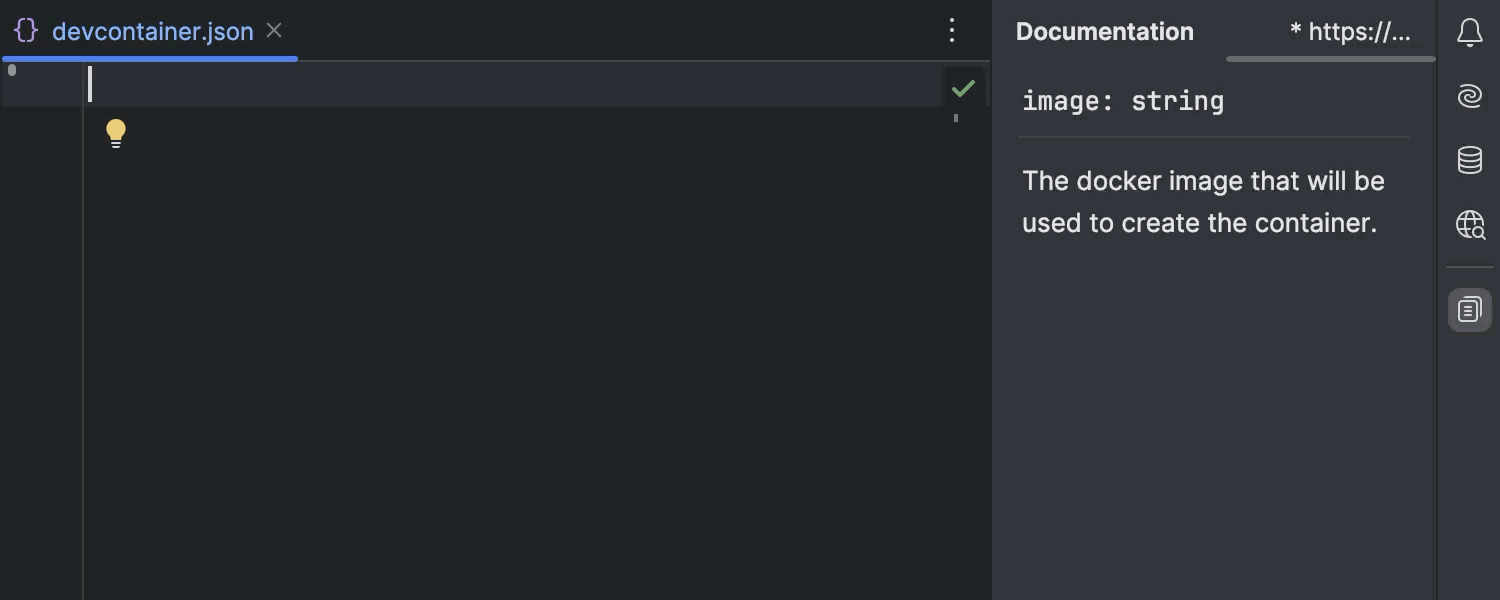Click the scrollbar under the documentation tabs

1330,59
